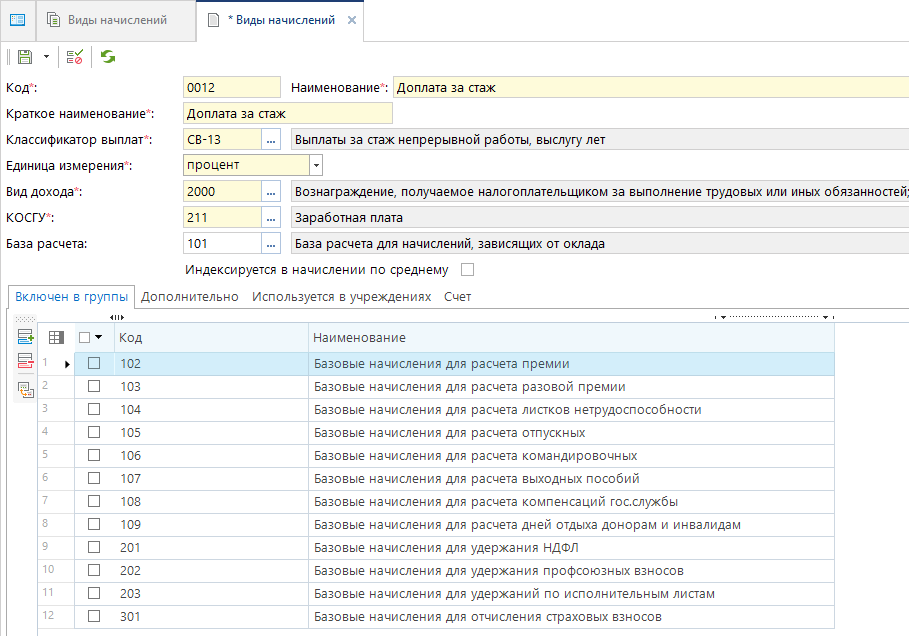Viewport: 909px width, 636px height.
Task: Click the home window icon left of tabs
Action: coord(17,20)
